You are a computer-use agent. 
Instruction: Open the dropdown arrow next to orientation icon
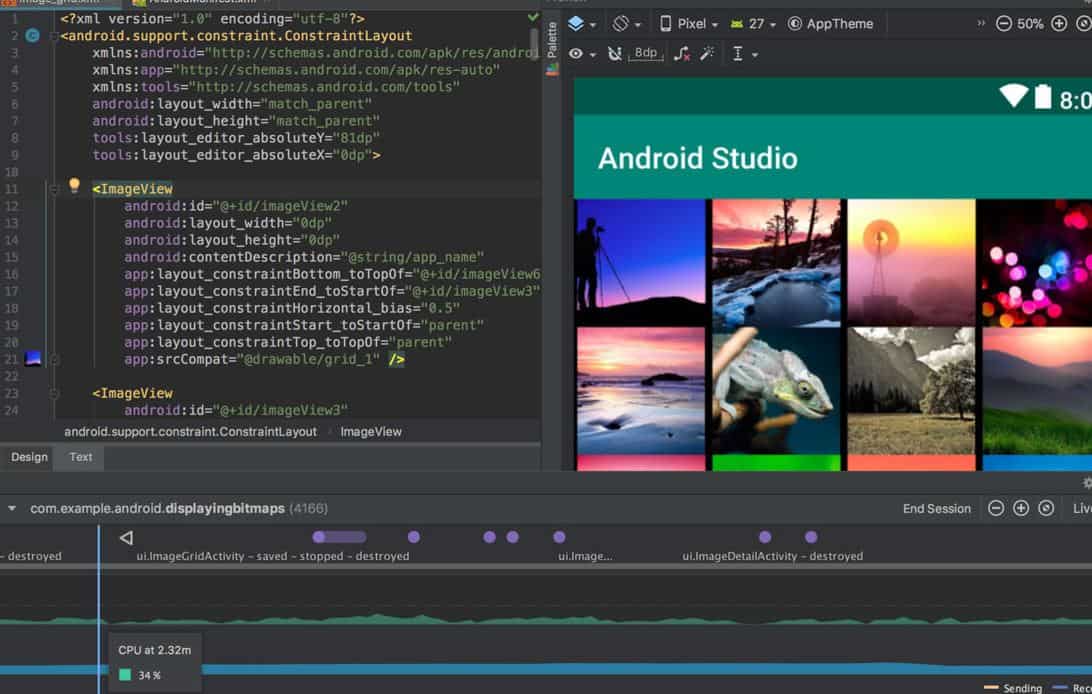[x=637, y=24]
